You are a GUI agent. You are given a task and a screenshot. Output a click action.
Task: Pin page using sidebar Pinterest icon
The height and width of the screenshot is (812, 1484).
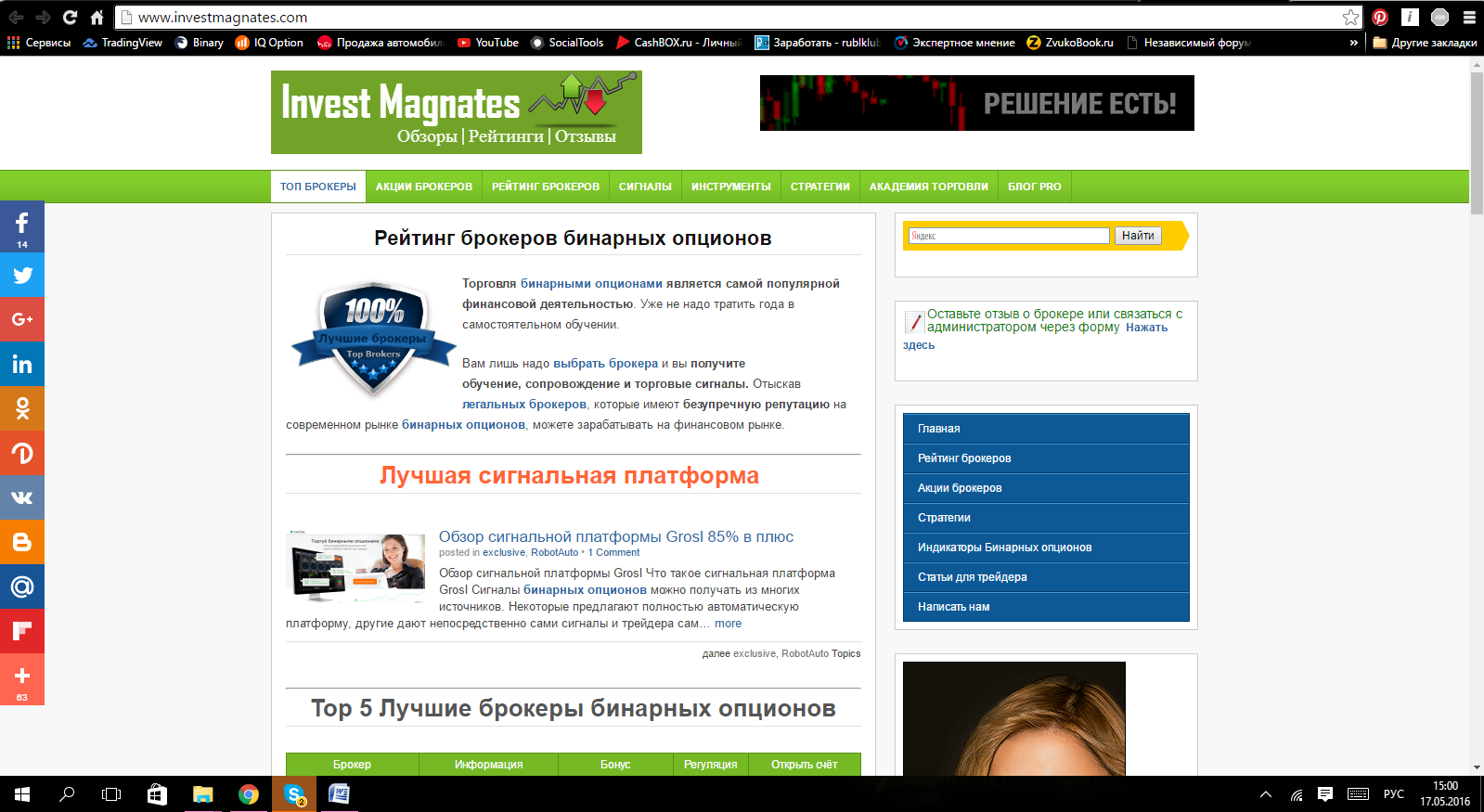pos(22,453)
